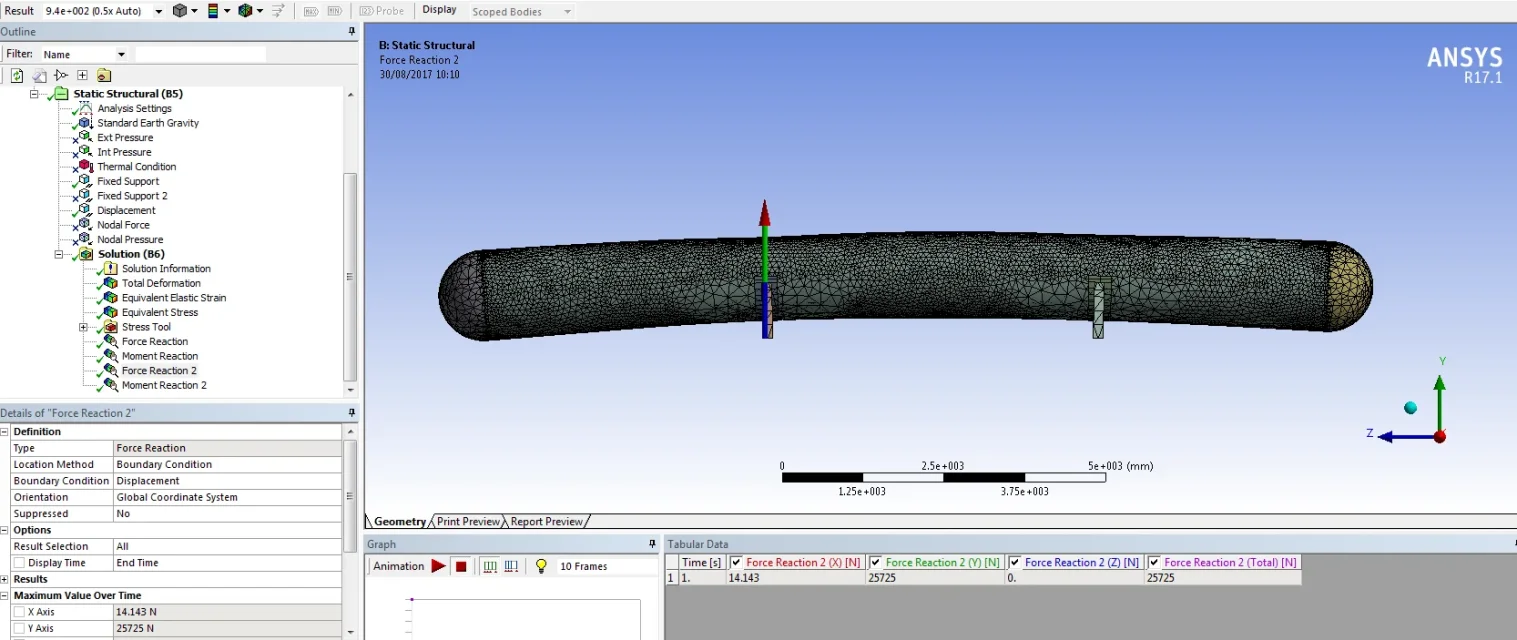This screenshot has height=640, width=1517.
Task: Pin the Details panel
Action: coord(351,413)
